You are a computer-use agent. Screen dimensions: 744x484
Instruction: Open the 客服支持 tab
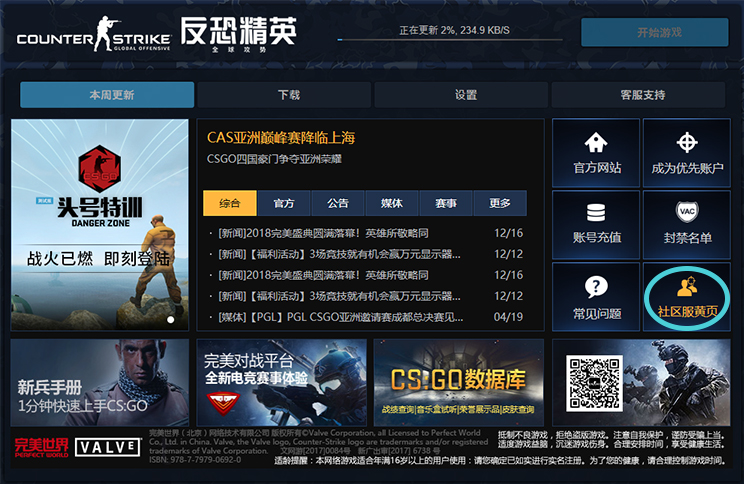coord(638,95)
